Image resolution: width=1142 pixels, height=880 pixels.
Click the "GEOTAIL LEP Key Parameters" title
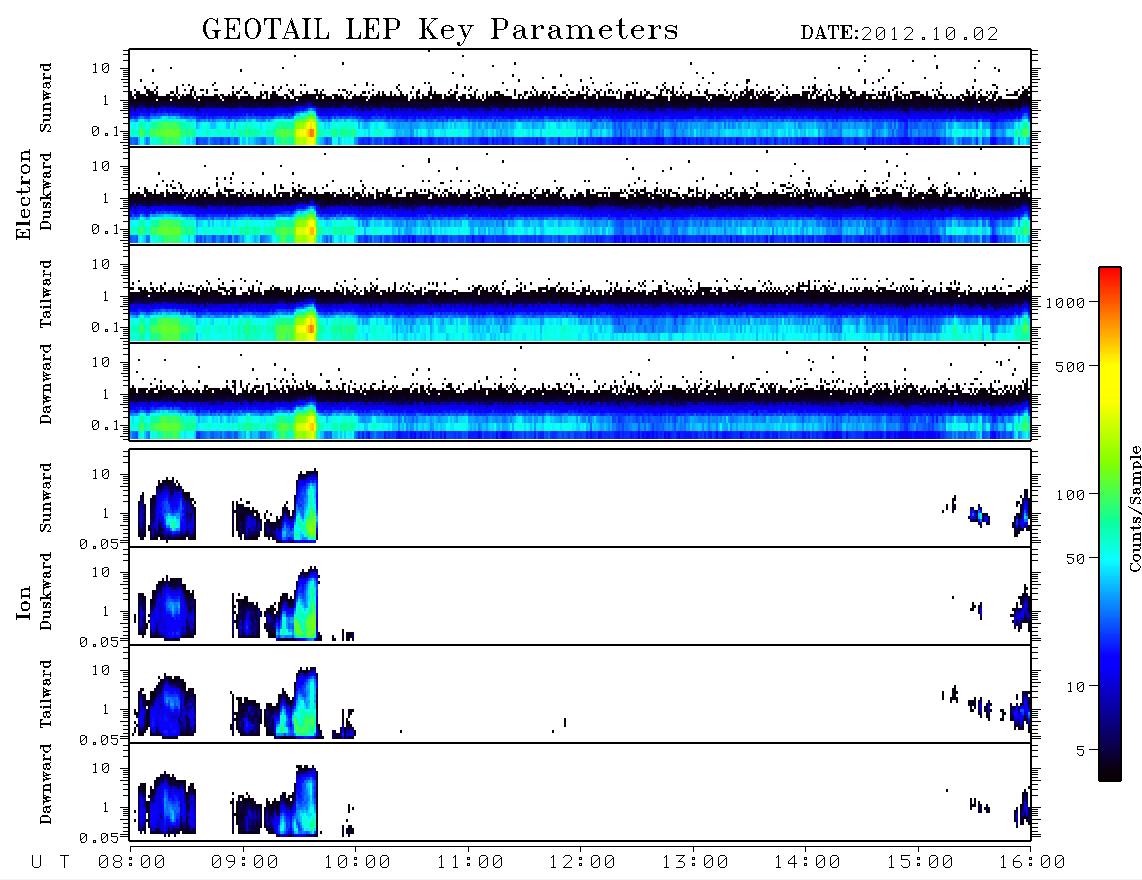click(440, 30)
